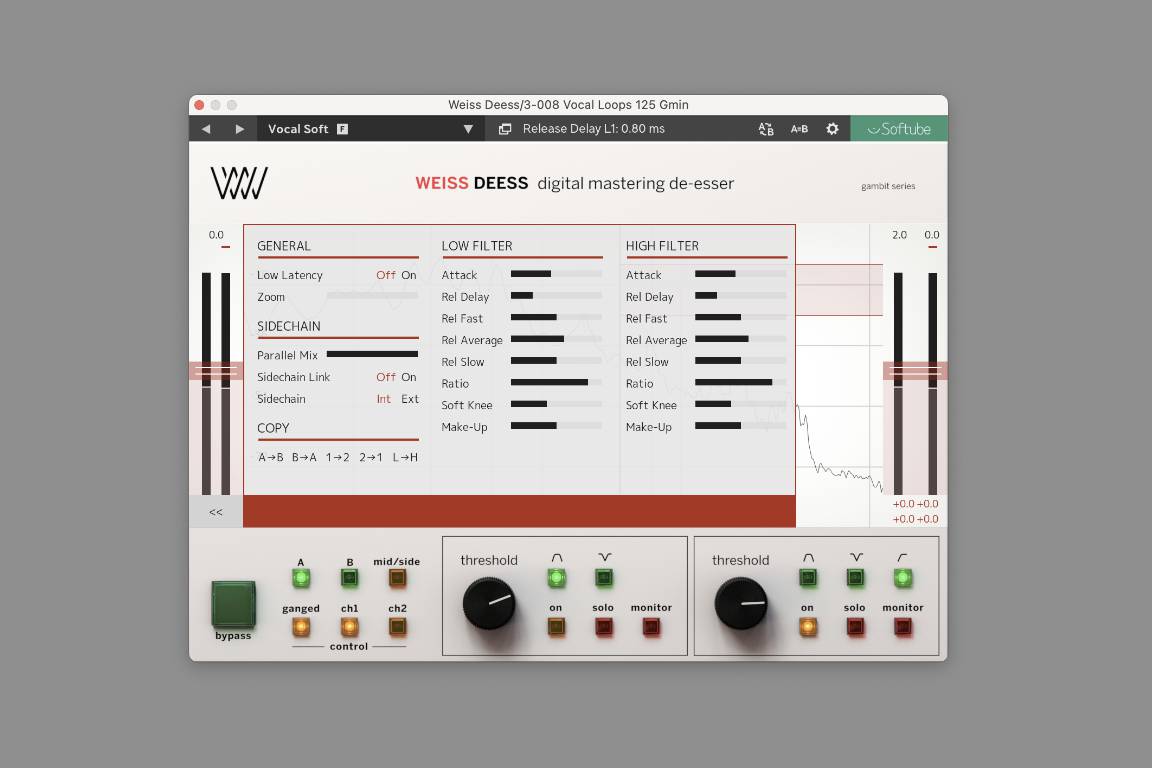Toggle the low band monitor button
1152x768 pixels.
pos(652,627)
